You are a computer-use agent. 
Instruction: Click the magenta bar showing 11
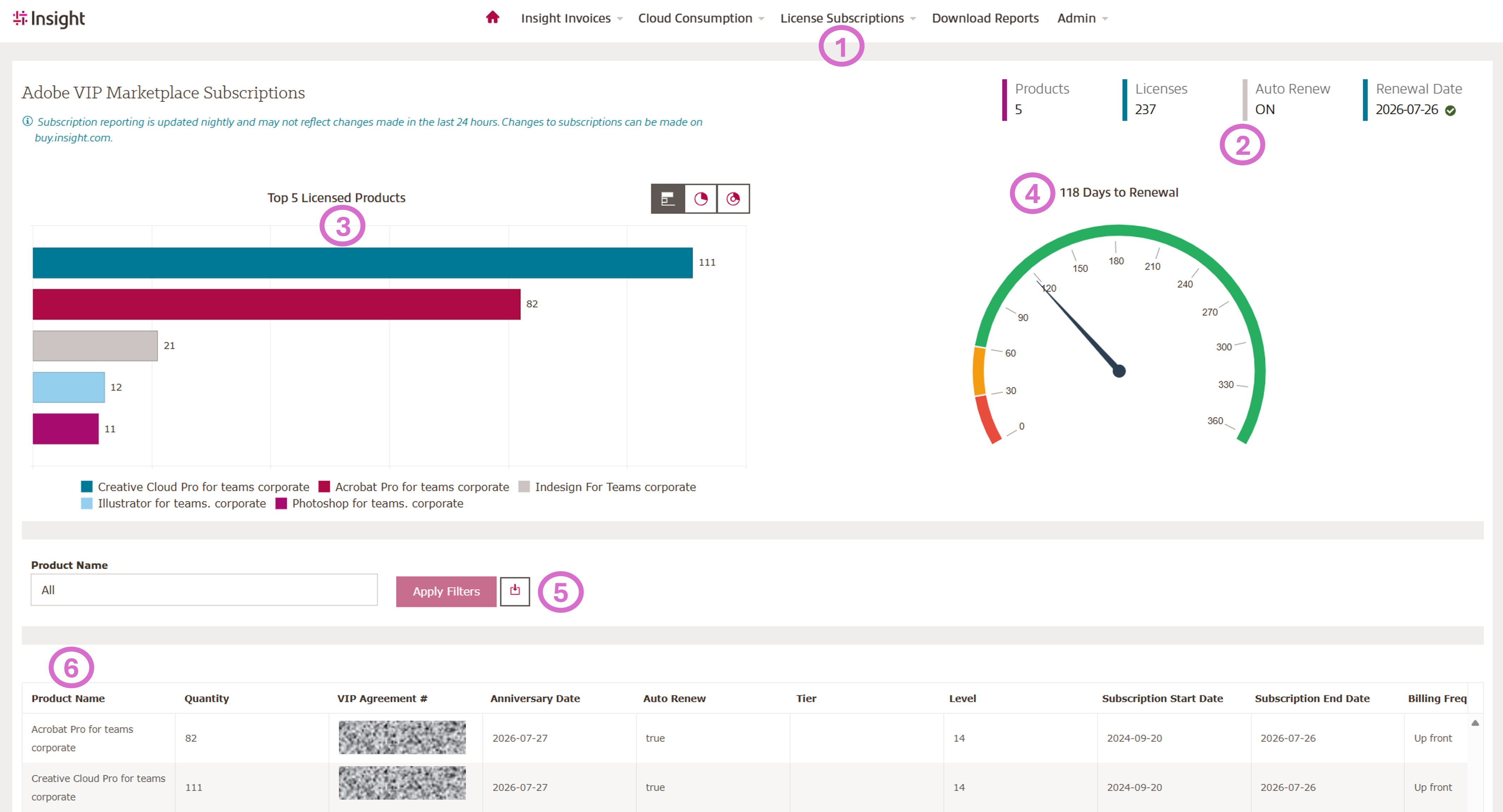tap(65, 429)
